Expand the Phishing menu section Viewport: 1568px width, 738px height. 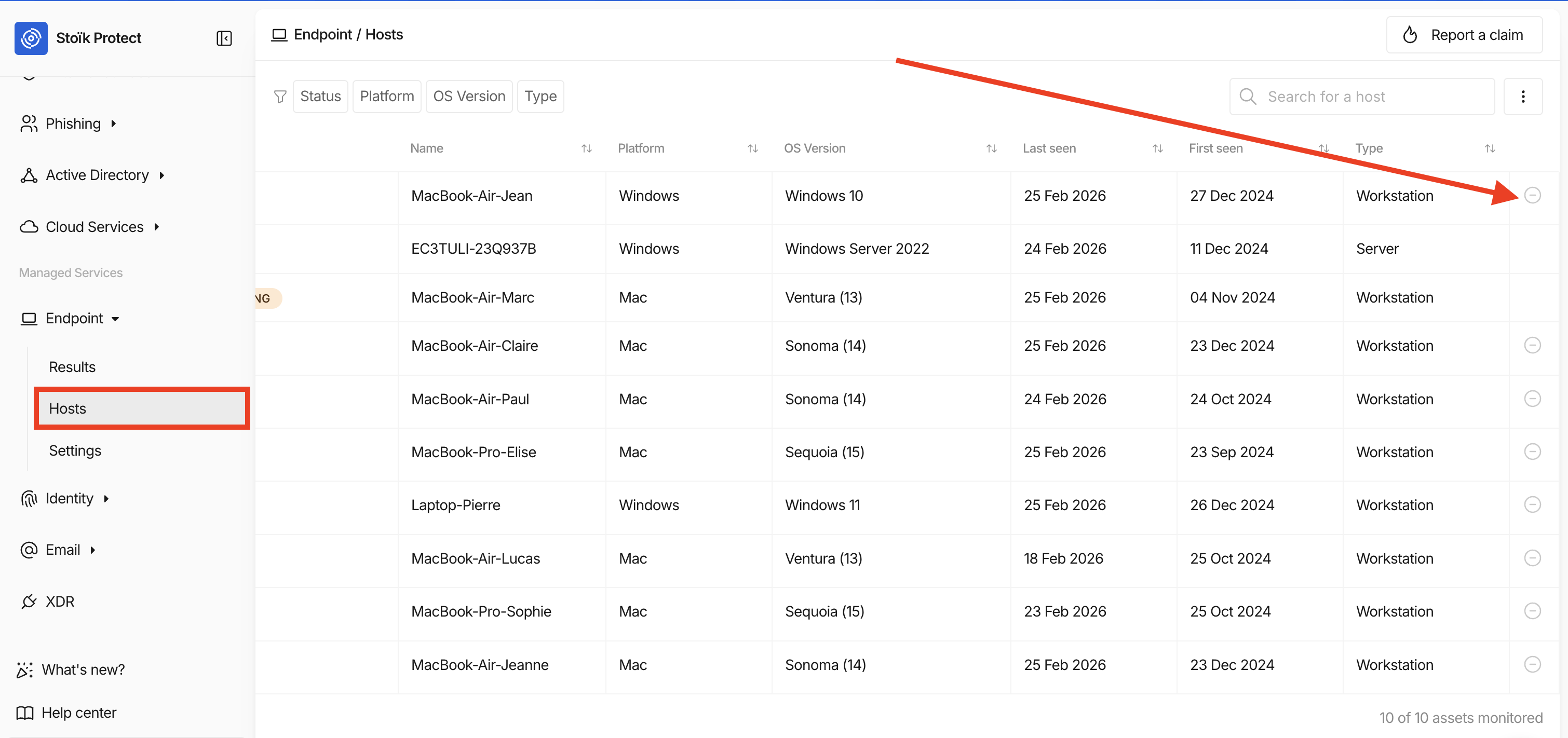click(x=73, y=124)
